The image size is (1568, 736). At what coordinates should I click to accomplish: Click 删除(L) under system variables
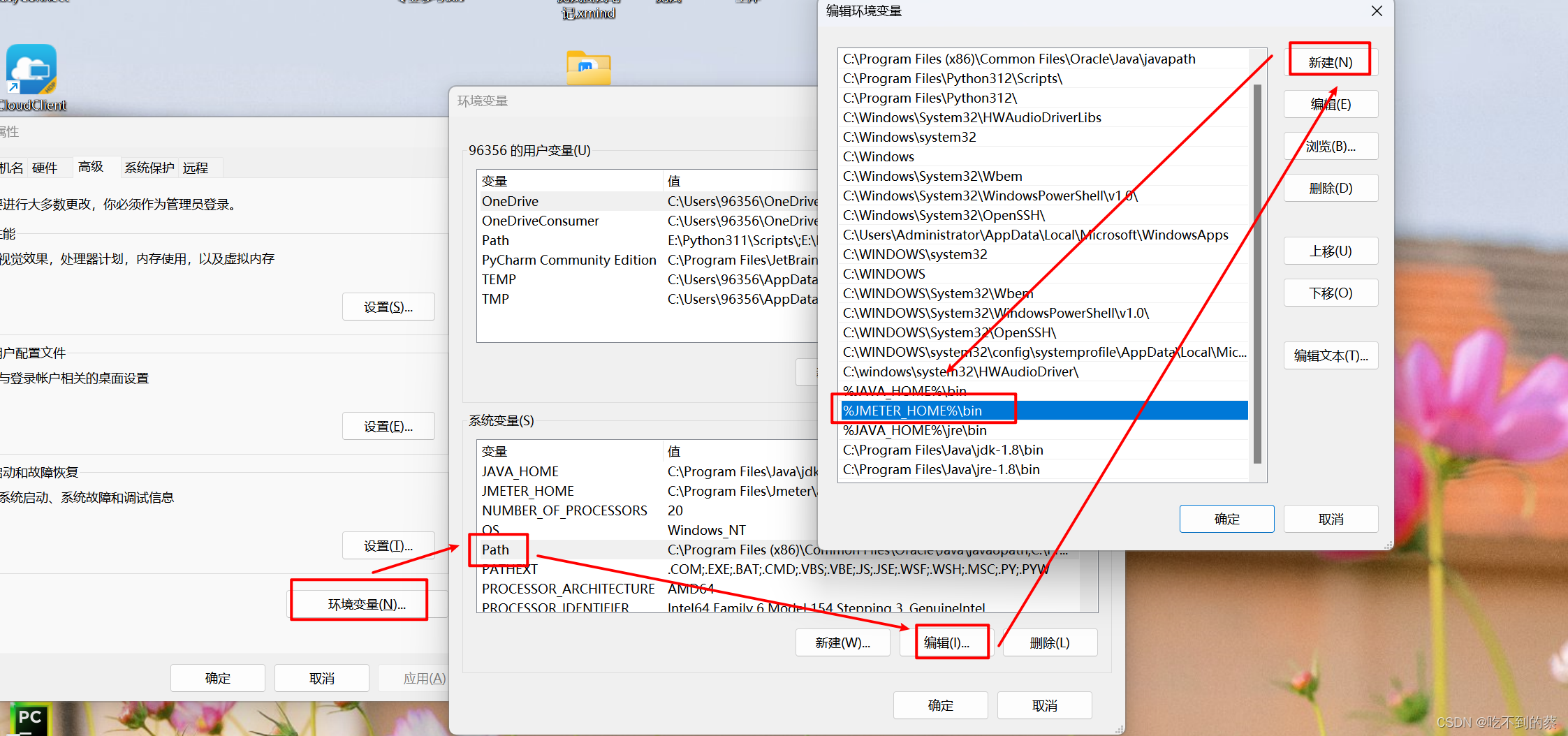(1050, 642)
